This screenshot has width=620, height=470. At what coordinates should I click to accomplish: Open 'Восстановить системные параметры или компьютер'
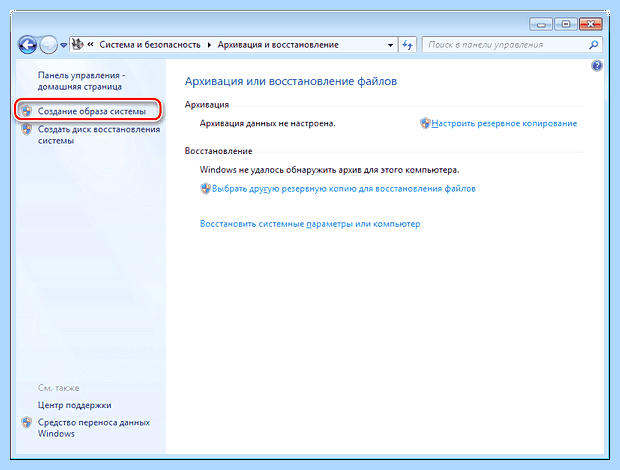coord(310,224)
